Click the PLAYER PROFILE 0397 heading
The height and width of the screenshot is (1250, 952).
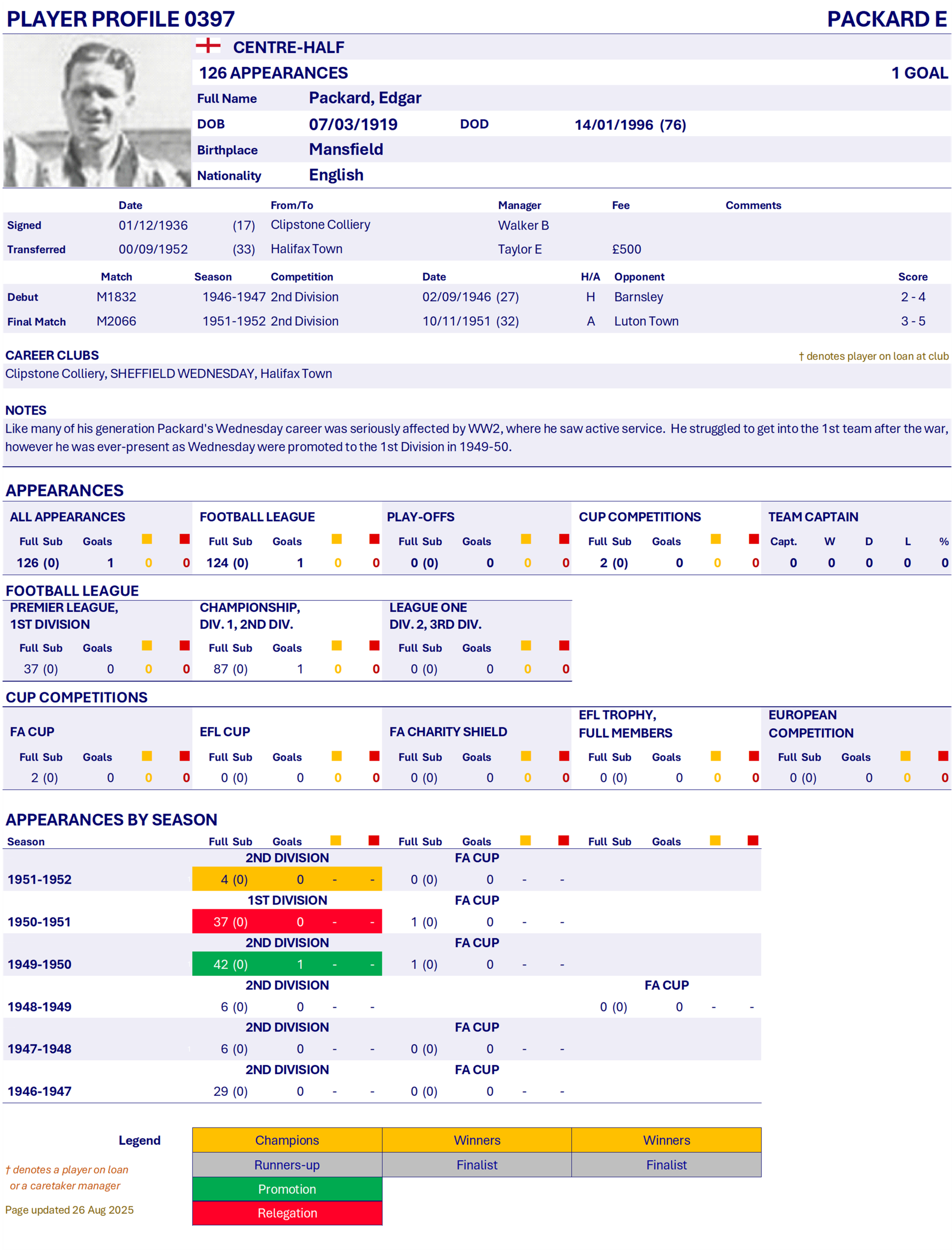tap(120, 19)
